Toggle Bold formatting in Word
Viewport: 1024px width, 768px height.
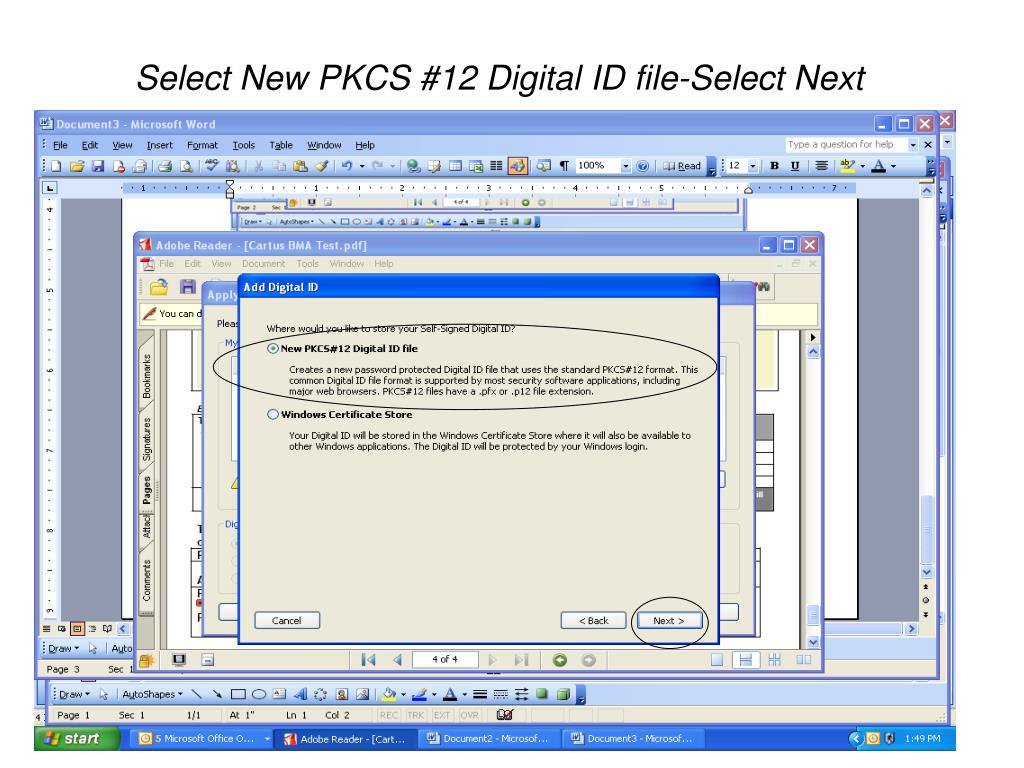tap(775, 166)
